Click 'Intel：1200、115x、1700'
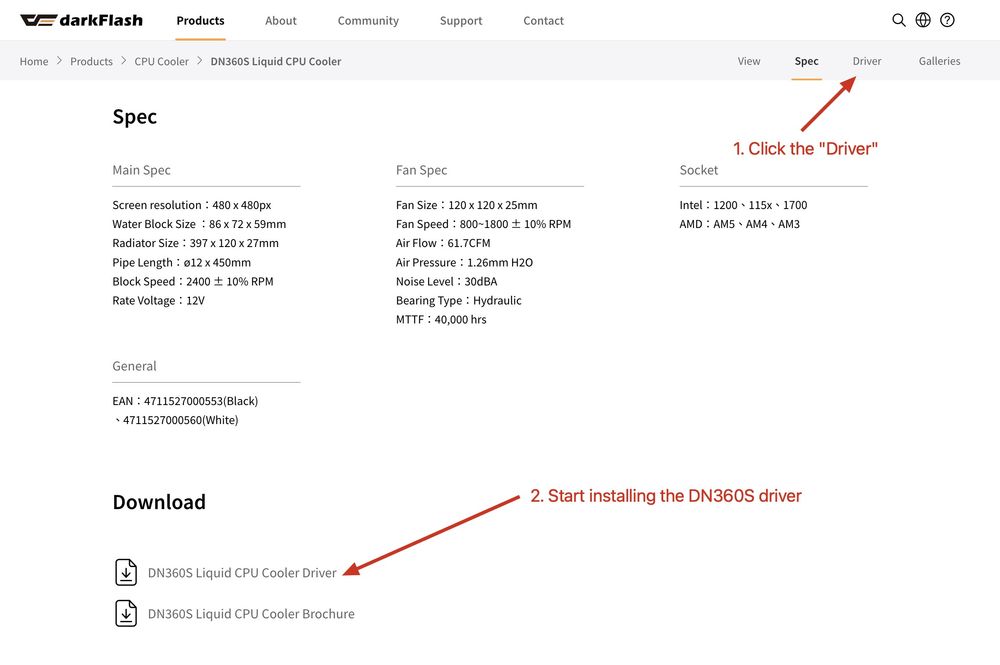1000x665 pixels. pos(743,205)
